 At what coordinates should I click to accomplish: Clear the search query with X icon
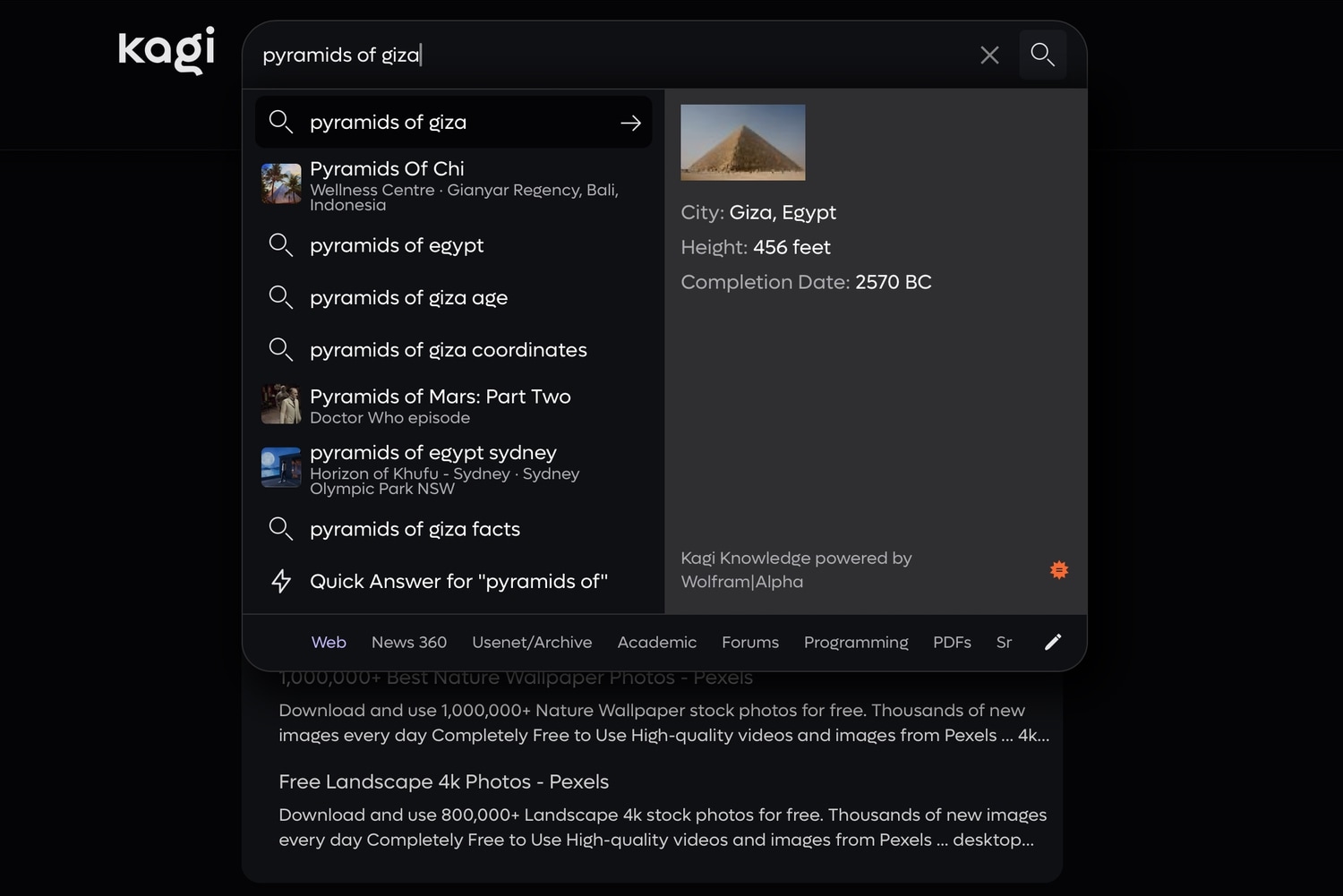click(989, 55)
